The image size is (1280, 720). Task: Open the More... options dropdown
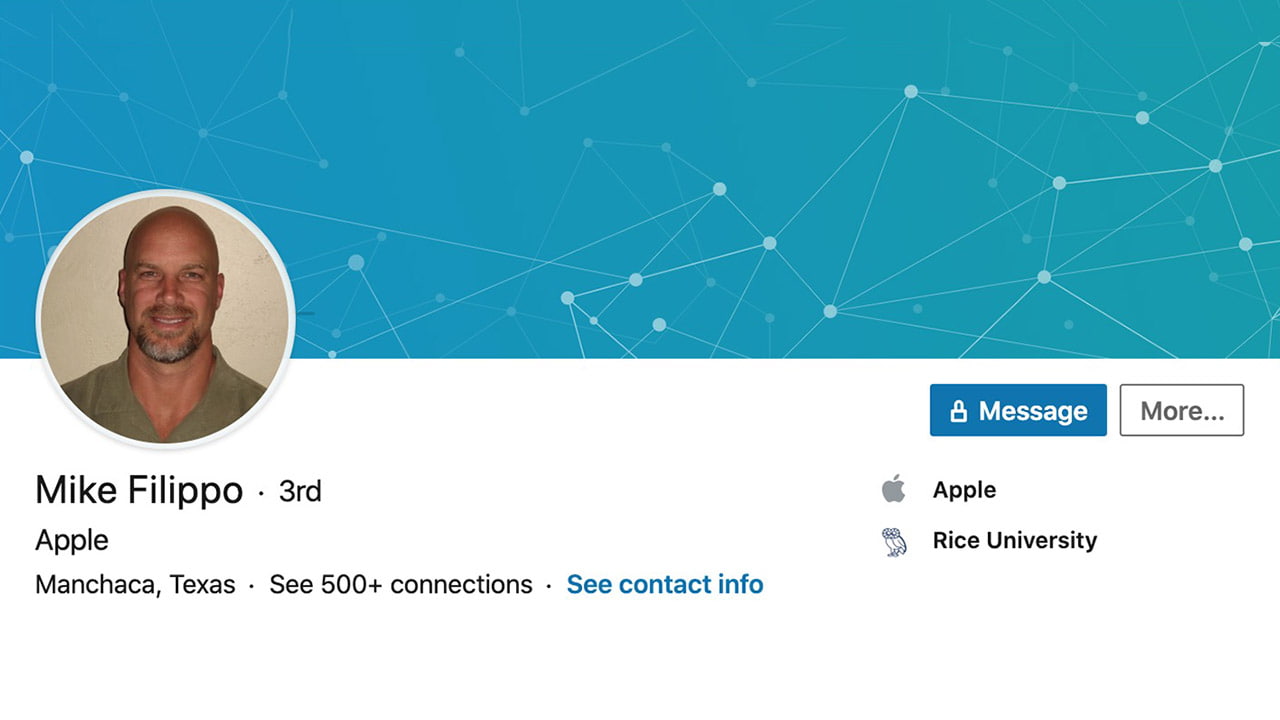click(1182, 410)
